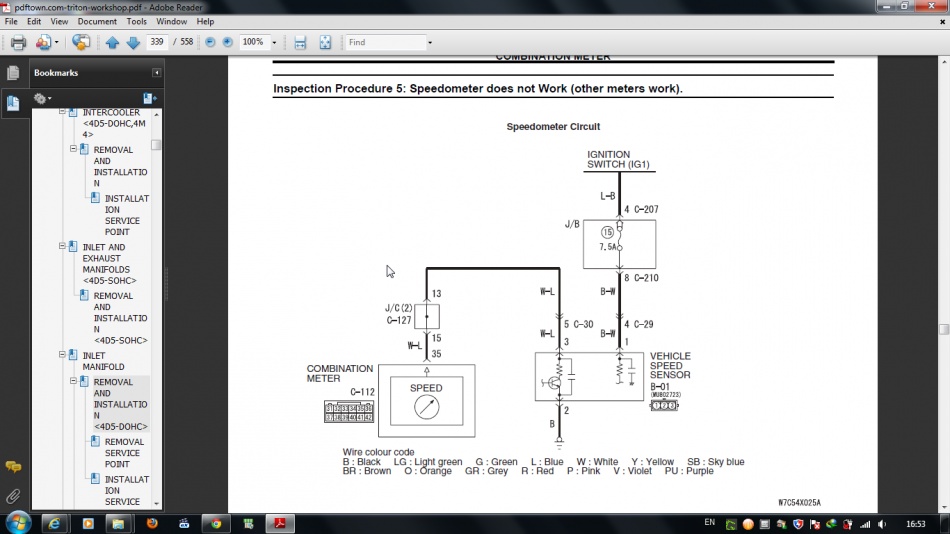Click the fit page toolbar icon

(x=325, y=42)
